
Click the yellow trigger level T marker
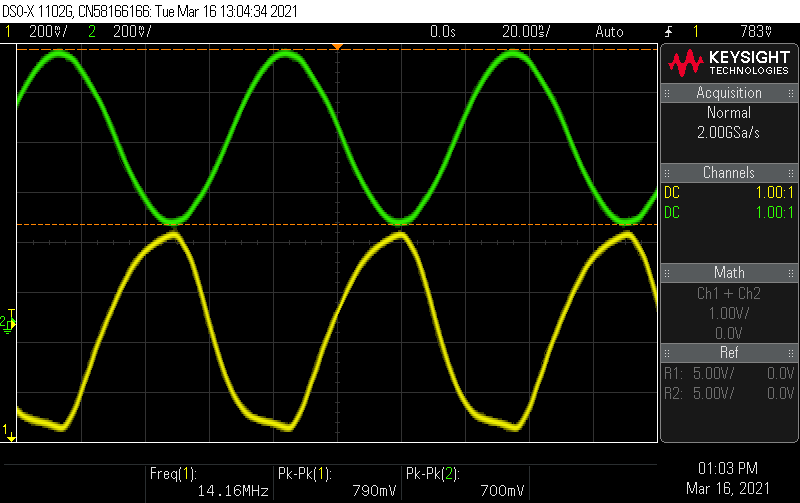11,314
